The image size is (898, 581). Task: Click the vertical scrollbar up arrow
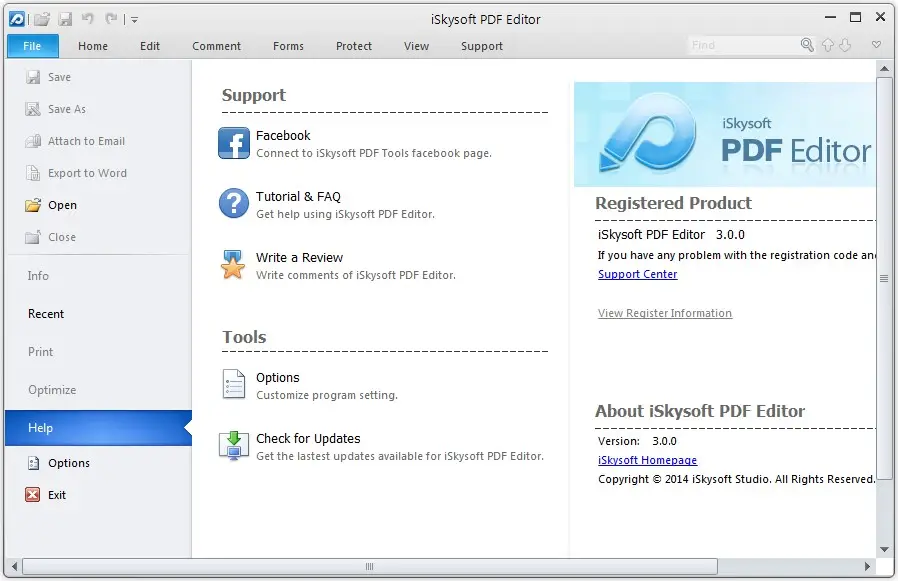coord(884,69)
